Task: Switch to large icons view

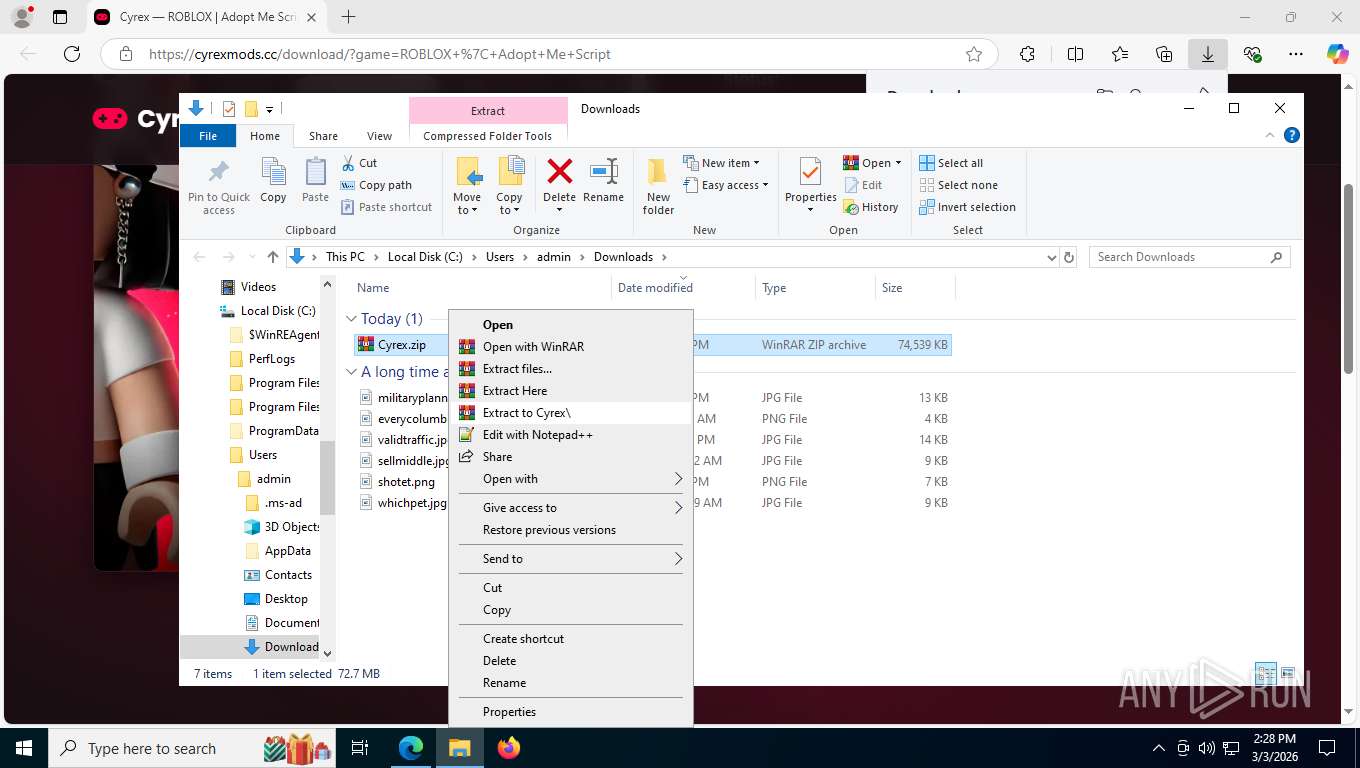Action: [x=1288, y=674]
